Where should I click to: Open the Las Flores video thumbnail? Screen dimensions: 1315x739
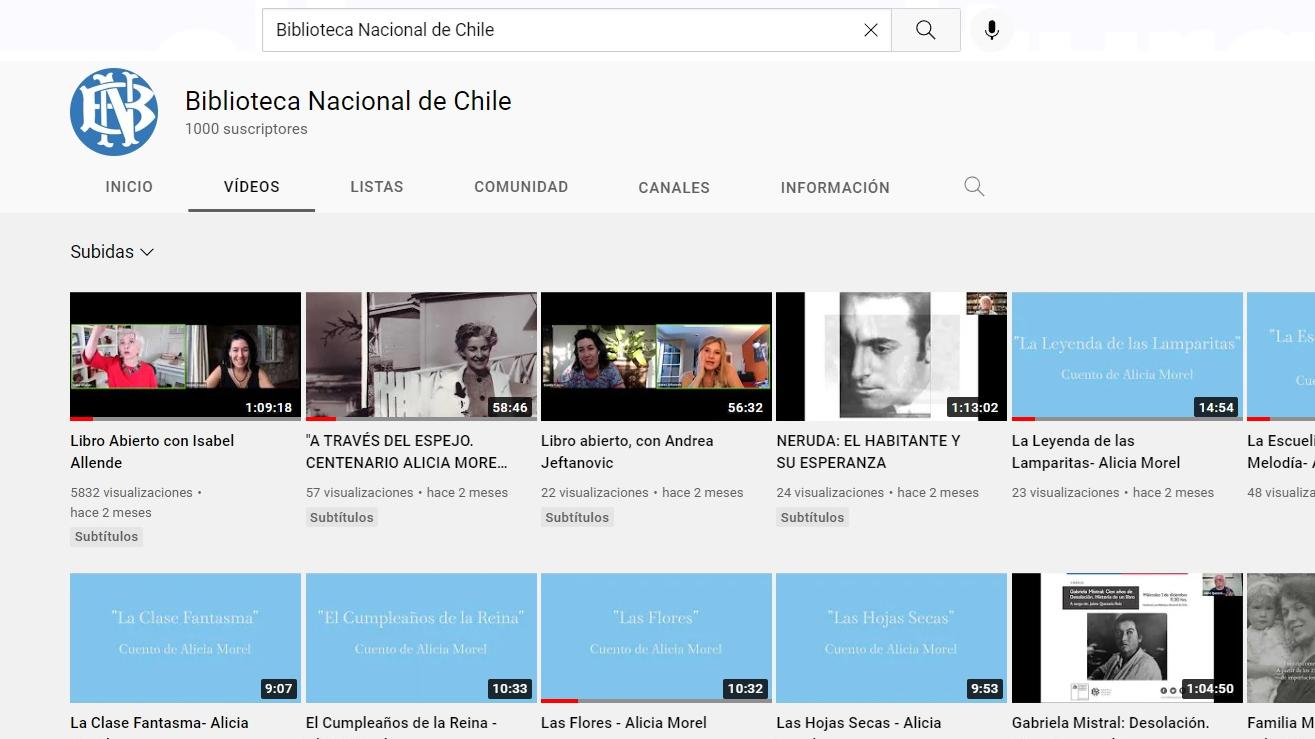[656, 638]
